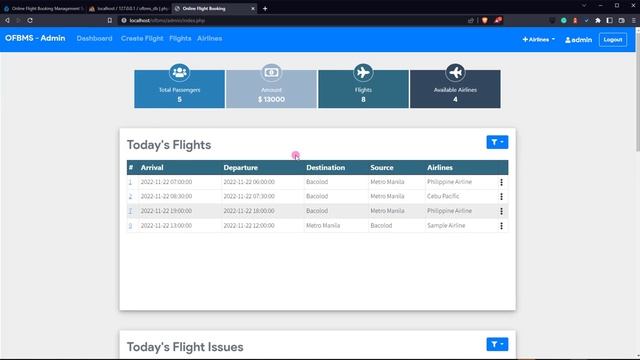The width and height of the screenshot is (640, 360).
Task: Click the Flights count card
Action: pyautogui.click(x=363, y=89)
